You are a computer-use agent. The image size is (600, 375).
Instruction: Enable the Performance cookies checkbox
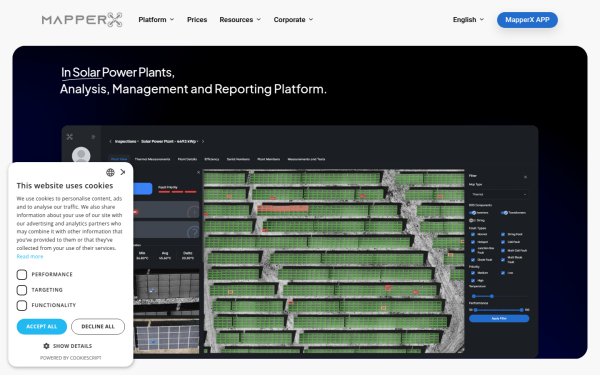pos(22,274)
